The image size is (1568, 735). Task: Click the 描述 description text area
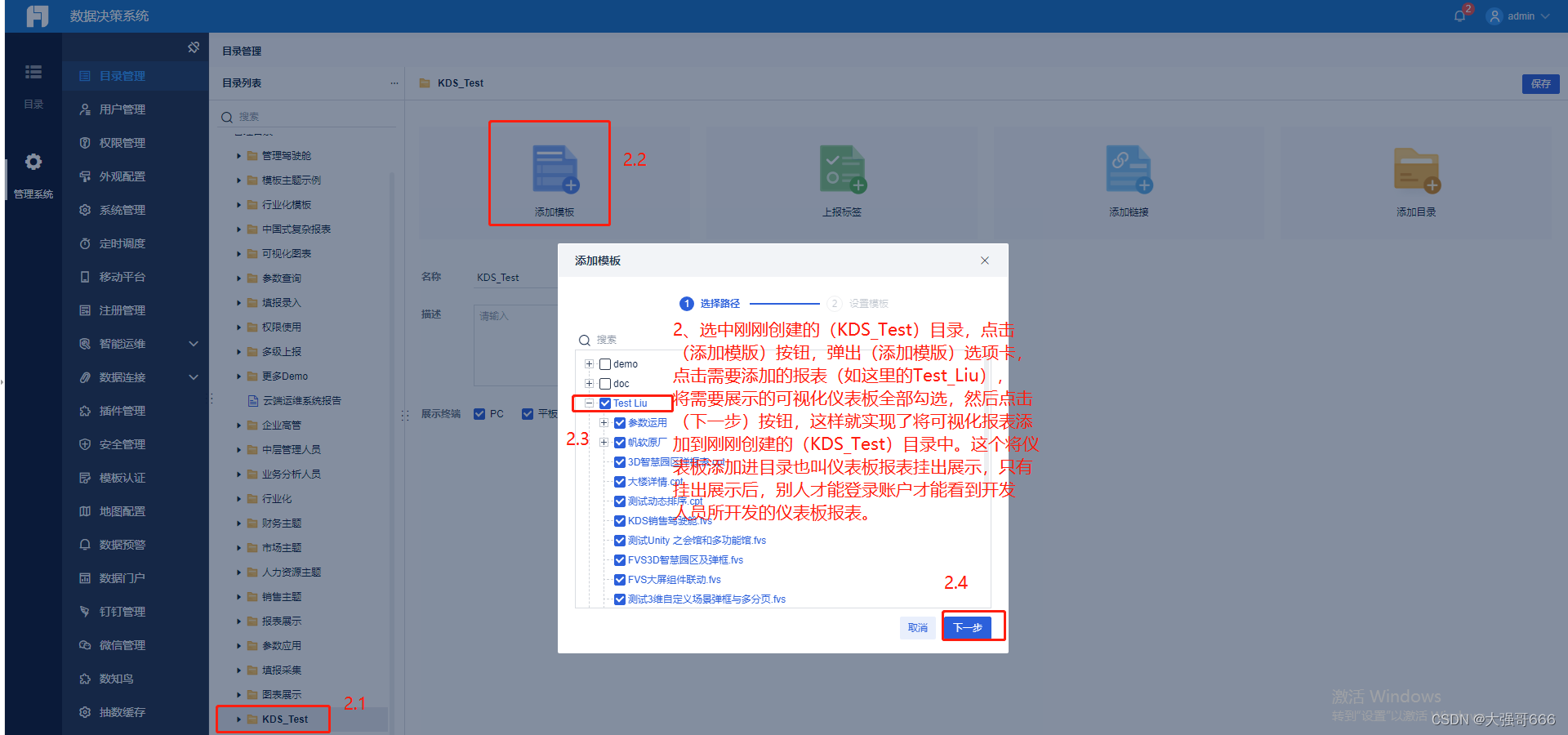(516, 345)
